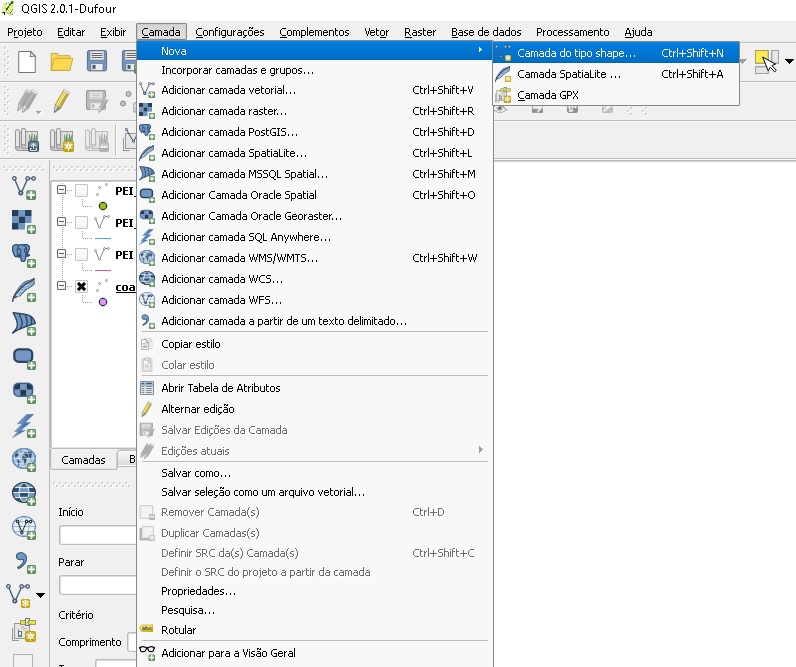This screenshot has height=667, width=796.
Task: Click the add vector layer sidebar icon
Action: click(24, 187)
